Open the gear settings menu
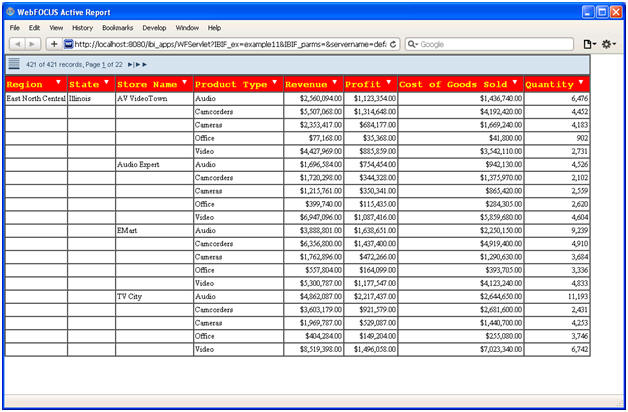 click(x=608, y=44)
